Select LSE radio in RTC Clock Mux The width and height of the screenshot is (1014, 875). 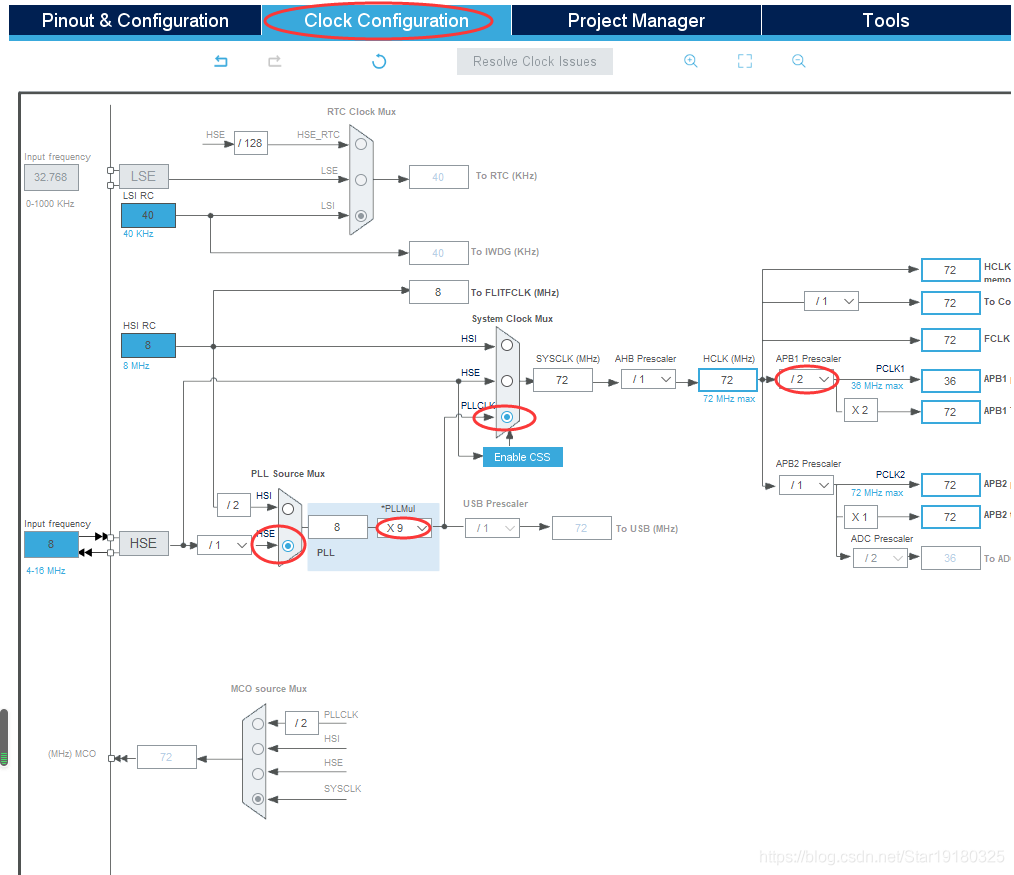click(361, 179)
